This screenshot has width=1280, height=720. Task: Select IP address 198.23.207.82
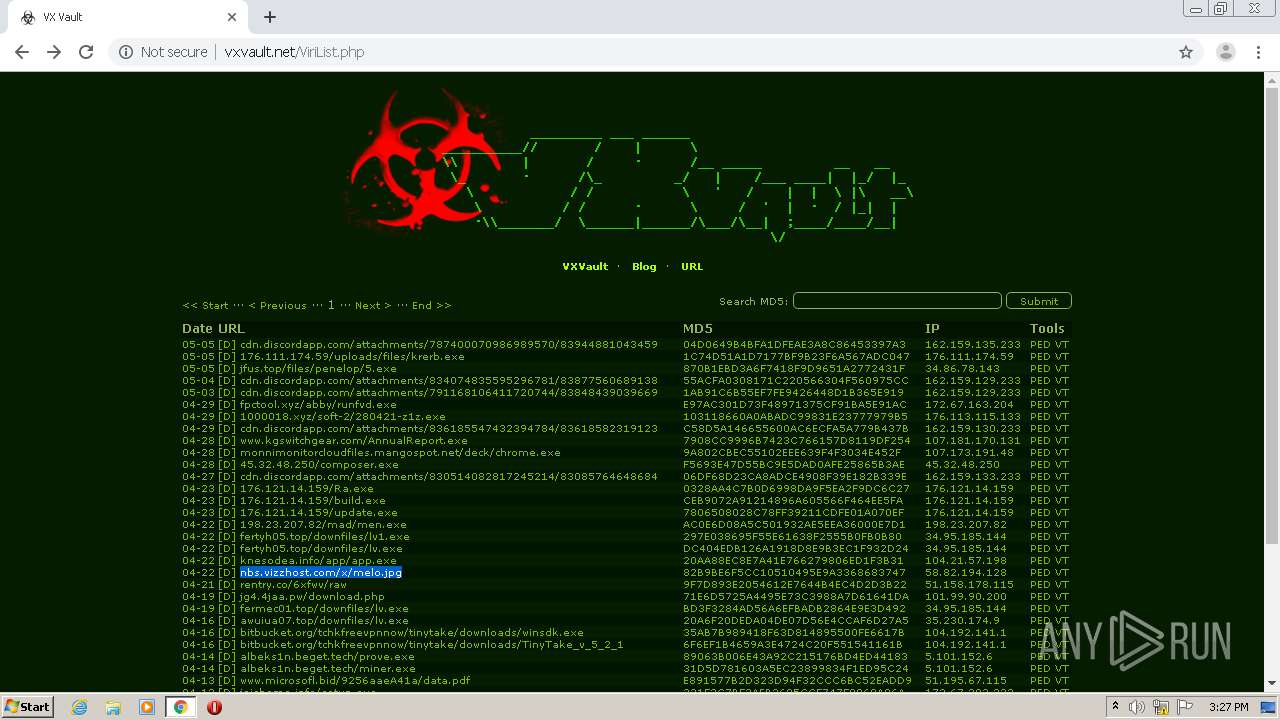point(966,525)
